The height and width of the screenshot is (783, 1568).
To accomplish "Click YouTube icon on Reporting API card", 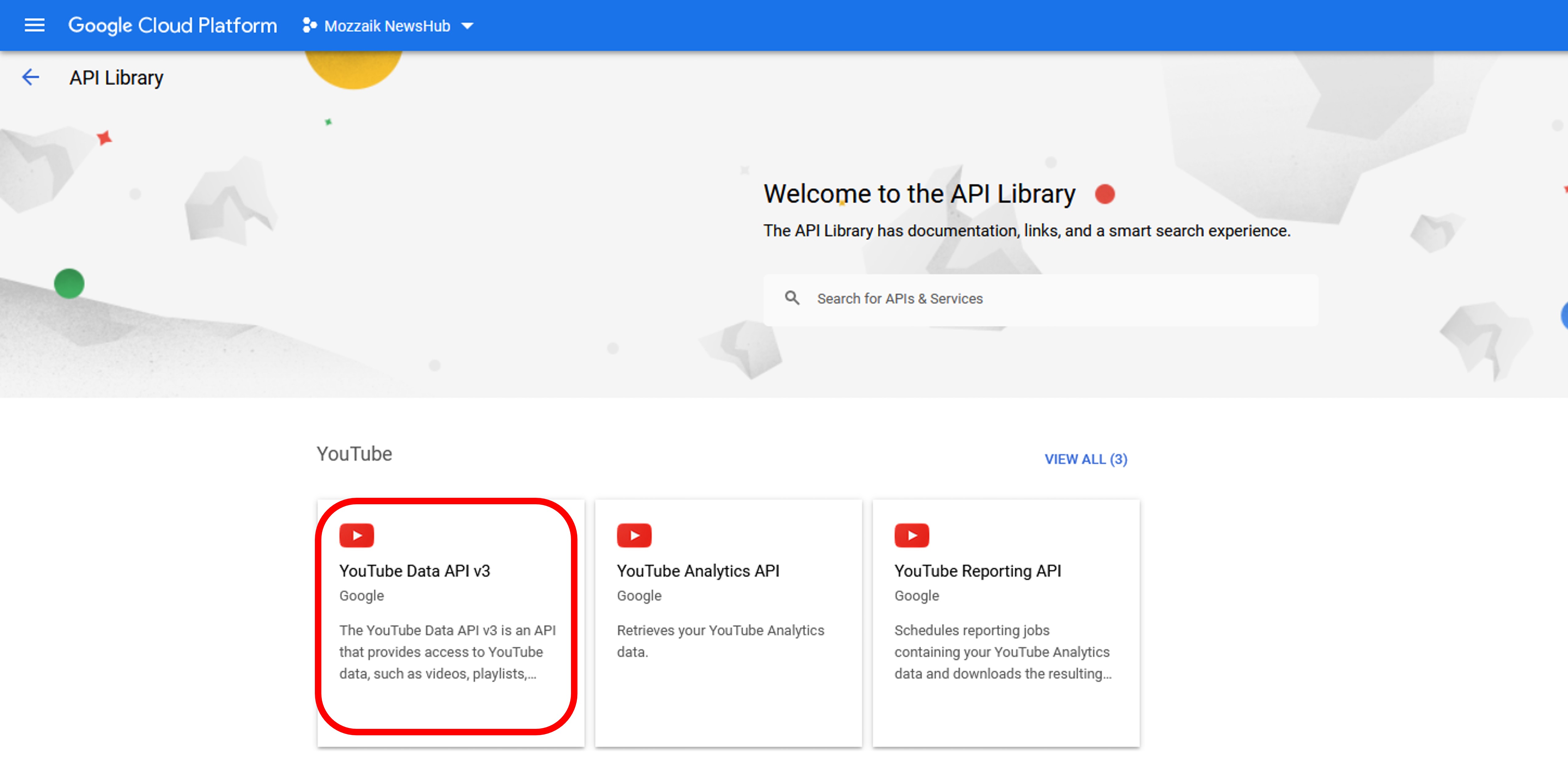I will pos(912,535).
